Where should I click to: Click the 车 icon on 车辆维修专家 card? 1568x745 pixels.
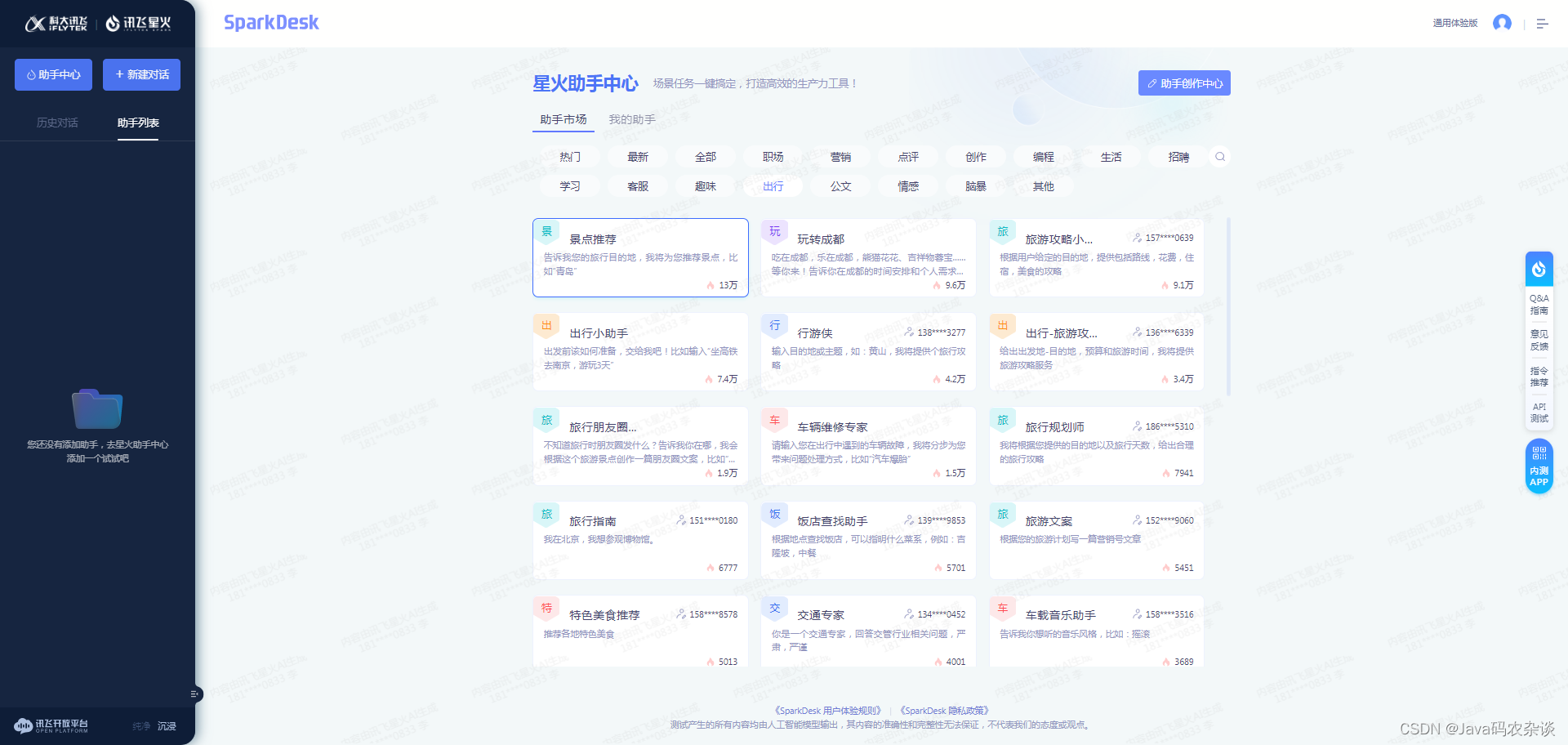pos(775,420)
